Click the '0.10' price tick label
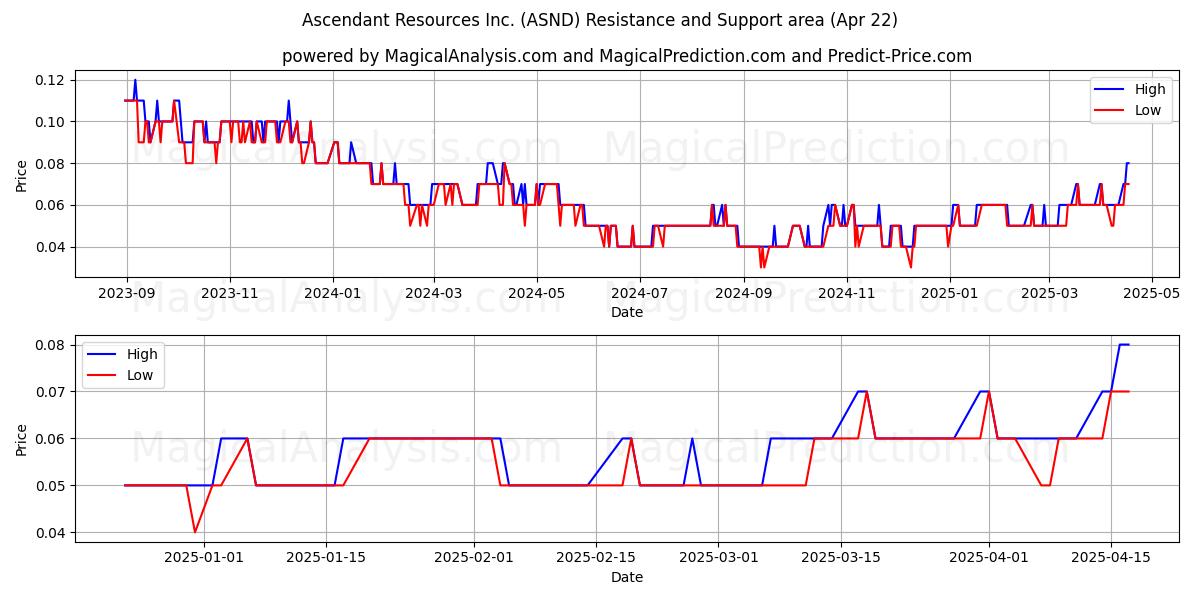 [49, 122]
